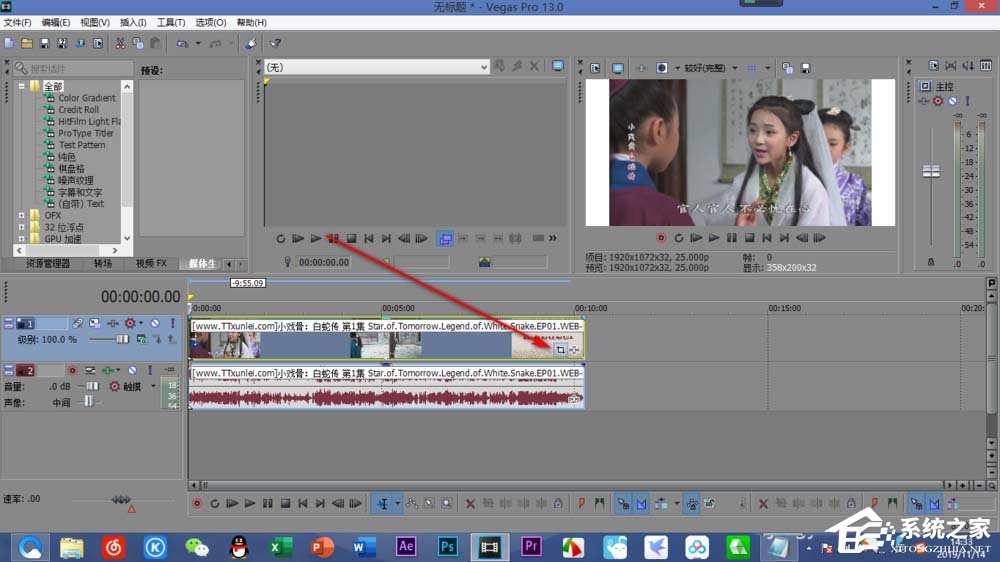Switch to the 转场 tab
This screenshot has width=1000, height=562.
click(x=103, y=263)
